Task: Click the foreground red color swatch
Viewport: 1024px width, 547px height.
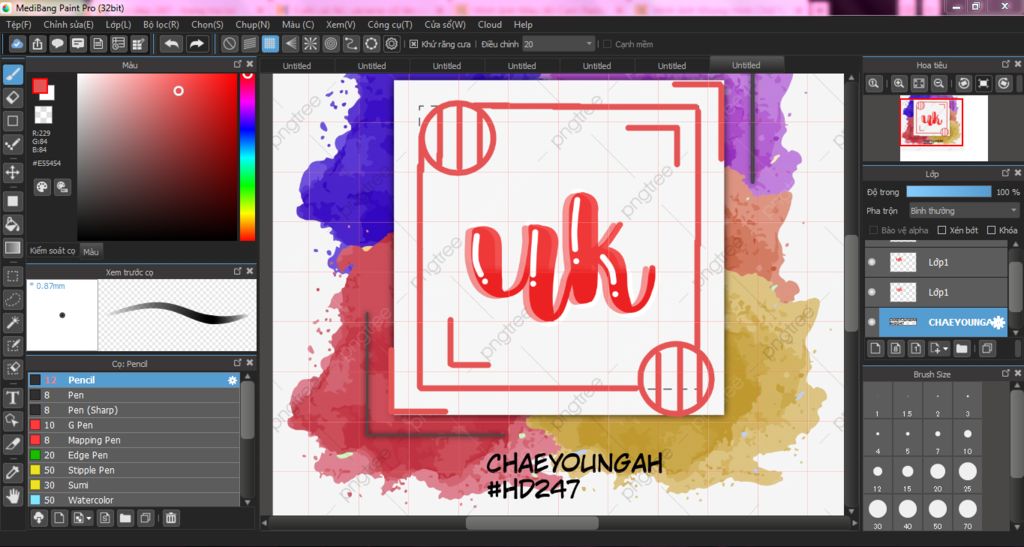Action: point(40,86)
